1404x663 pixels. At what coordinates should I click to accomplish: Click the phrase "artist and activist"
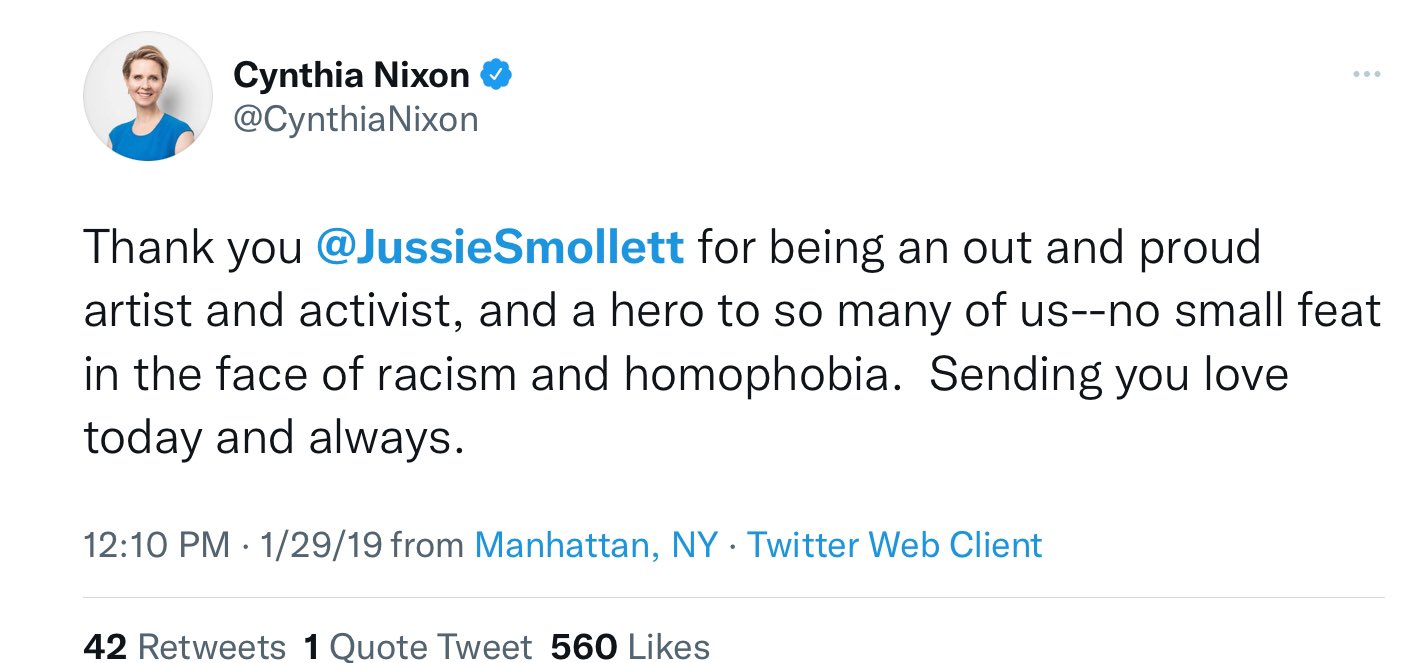click(x=269, y=311)
